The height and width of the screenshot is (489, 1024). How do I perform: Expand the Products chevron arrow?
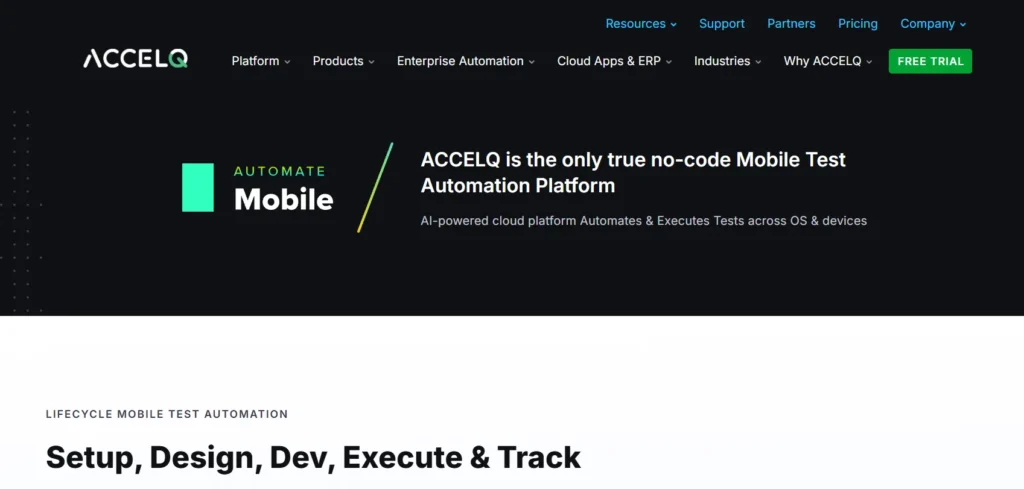[x=371, y=62]
